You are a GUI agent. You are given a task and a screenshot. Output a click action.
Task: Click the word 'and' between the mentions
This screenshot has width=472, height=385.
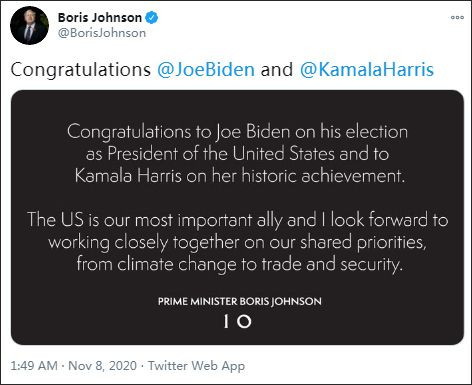277,70
